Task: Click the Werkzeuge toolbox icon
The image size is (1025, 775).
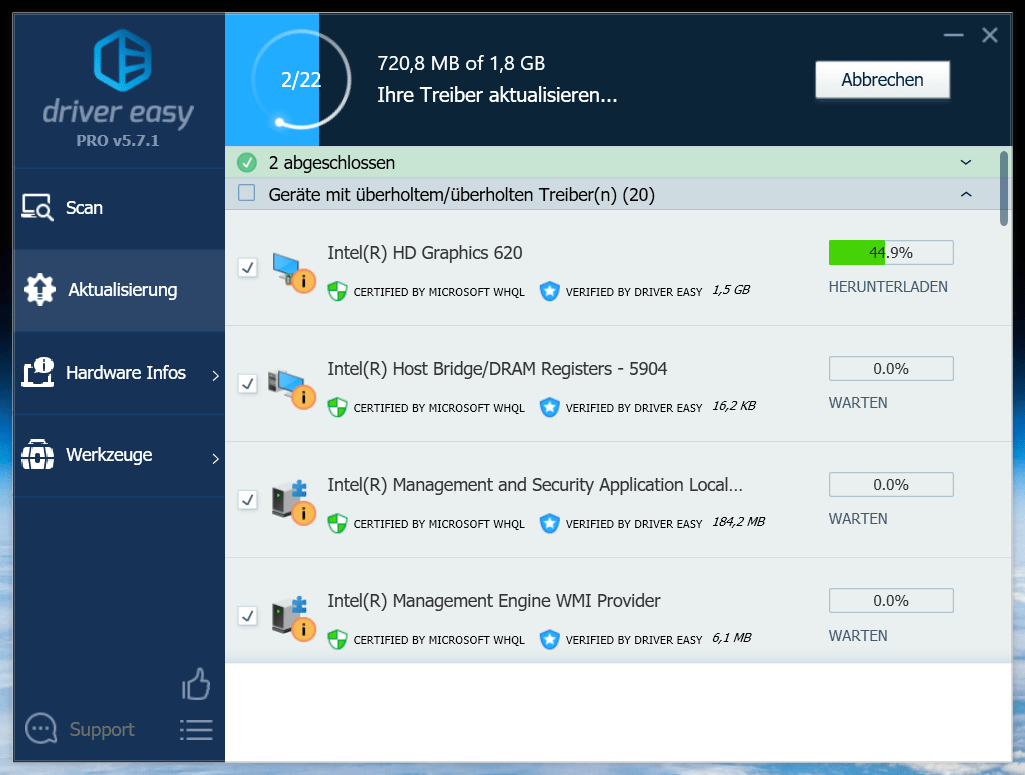Action: click(37, 454)
